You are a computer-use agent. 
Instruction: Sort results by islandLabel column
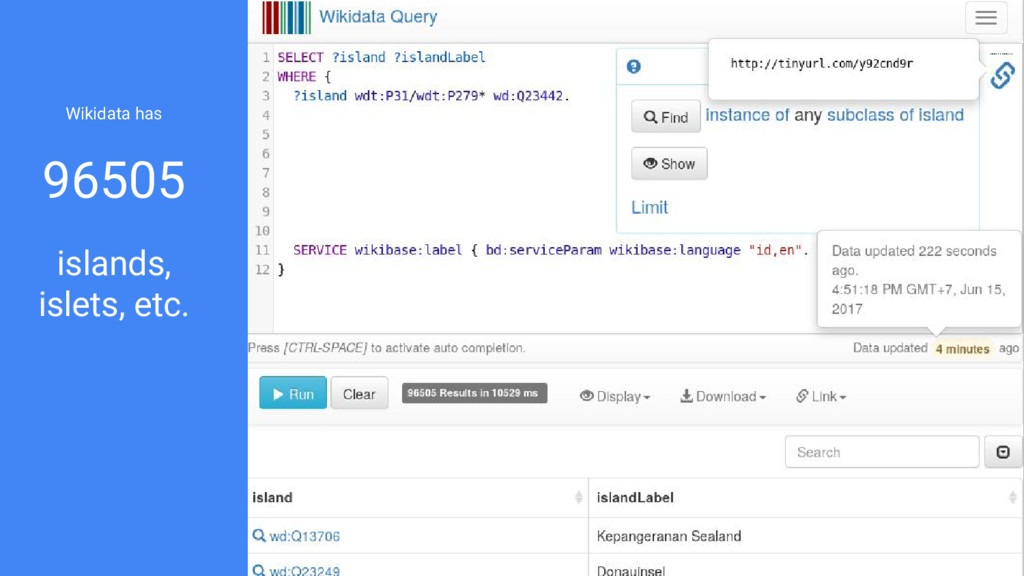tap(1013, 498)
